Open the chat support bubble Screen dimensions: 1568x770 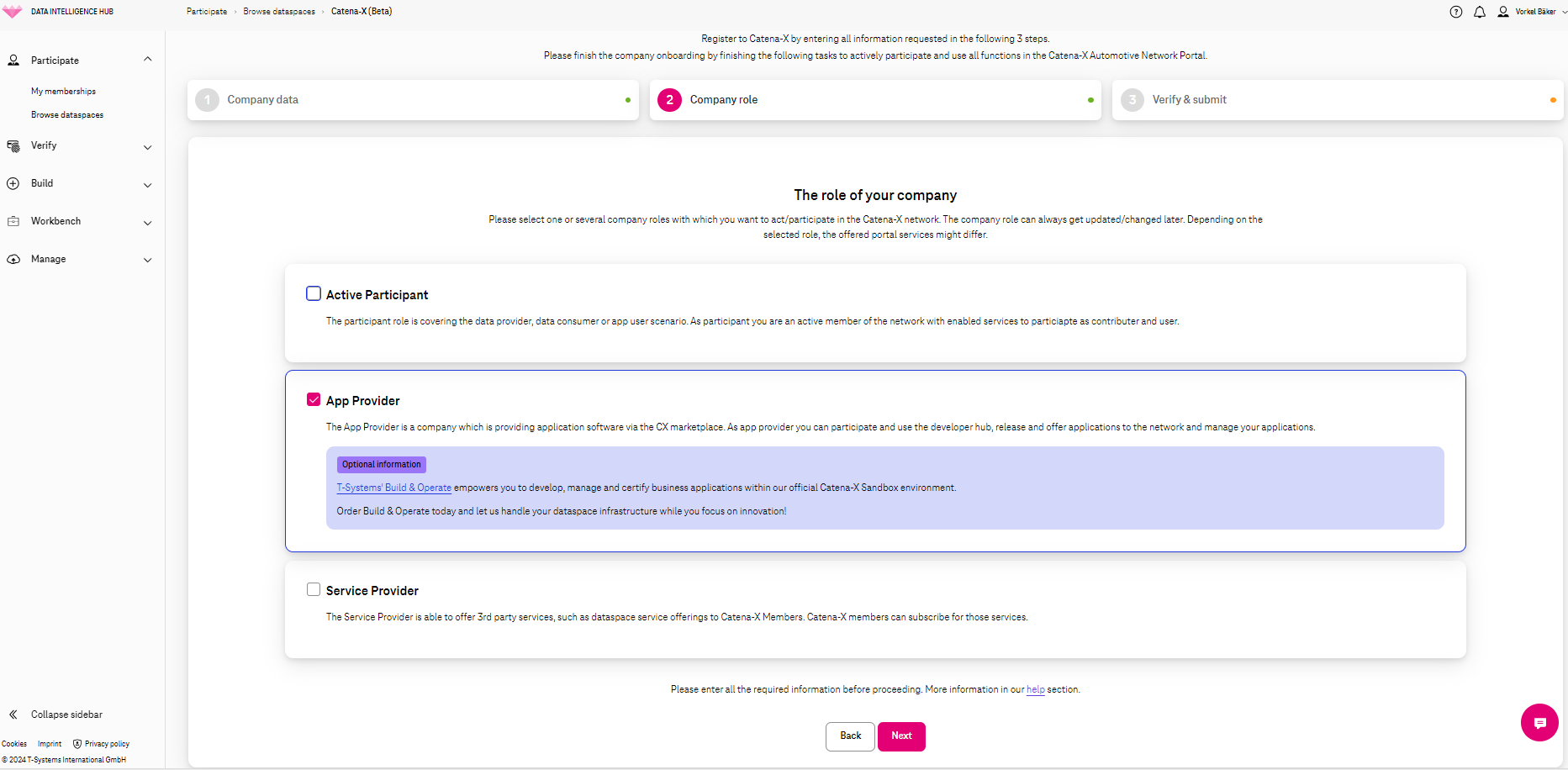pyautogui.click(x=1539, y=723)
